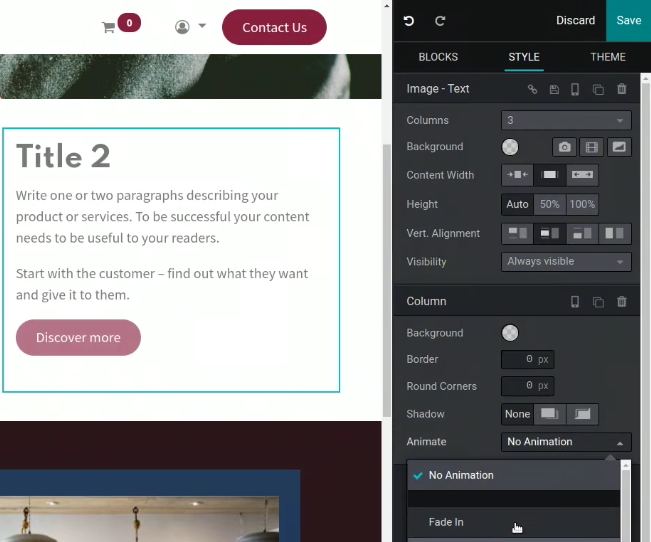This screenshot has width=651, height=542.
Task: Click the Border width input field
Action: tap(527, 359)
